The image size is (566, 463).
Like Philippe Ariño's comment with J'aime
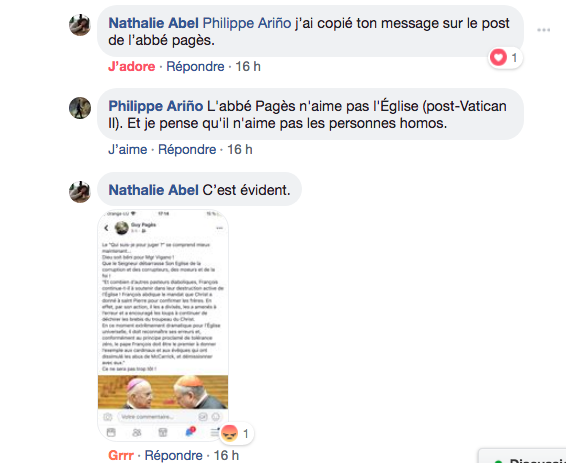click(x=127, y=150)
